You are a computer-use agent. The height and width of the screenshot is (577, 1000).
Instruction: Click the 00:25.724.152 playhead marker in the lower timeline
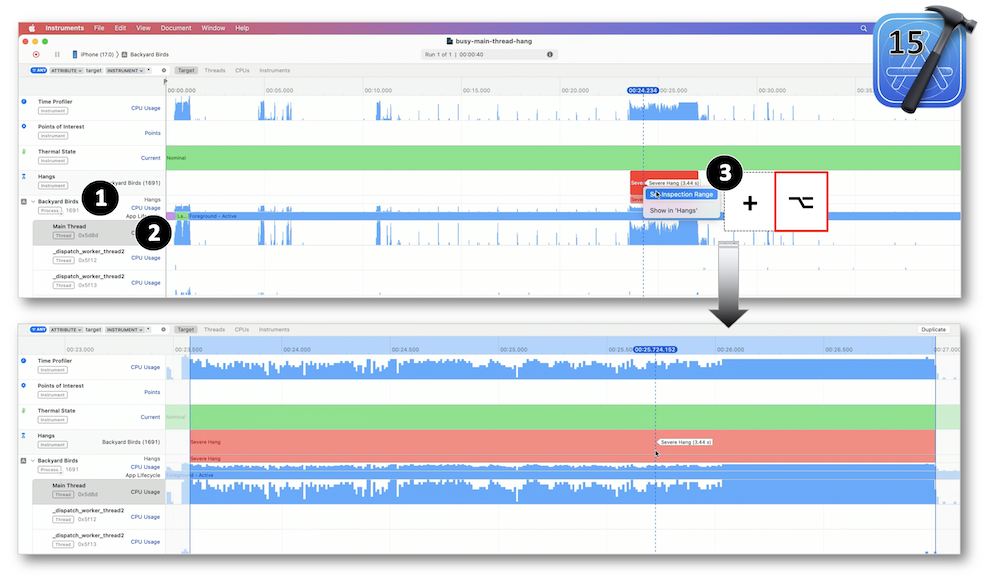(x=656, y=349)
